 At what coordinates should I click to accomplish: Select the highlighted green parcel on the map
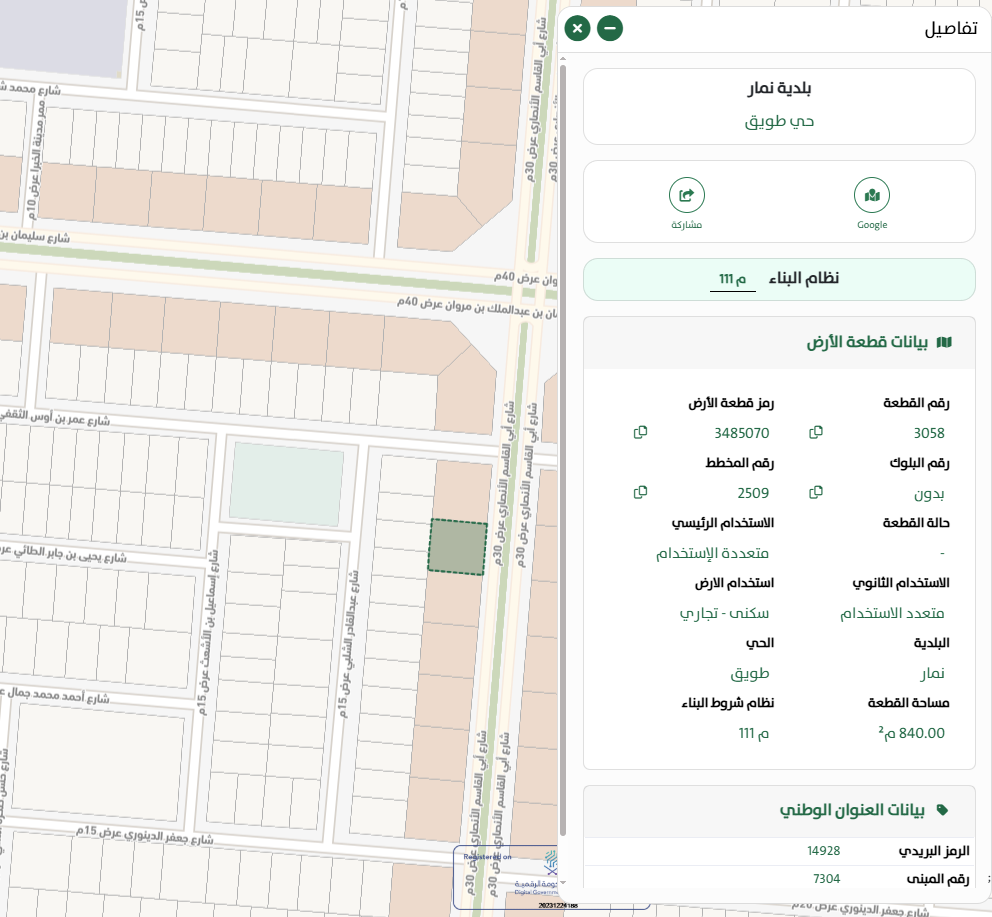click(457, 546)
